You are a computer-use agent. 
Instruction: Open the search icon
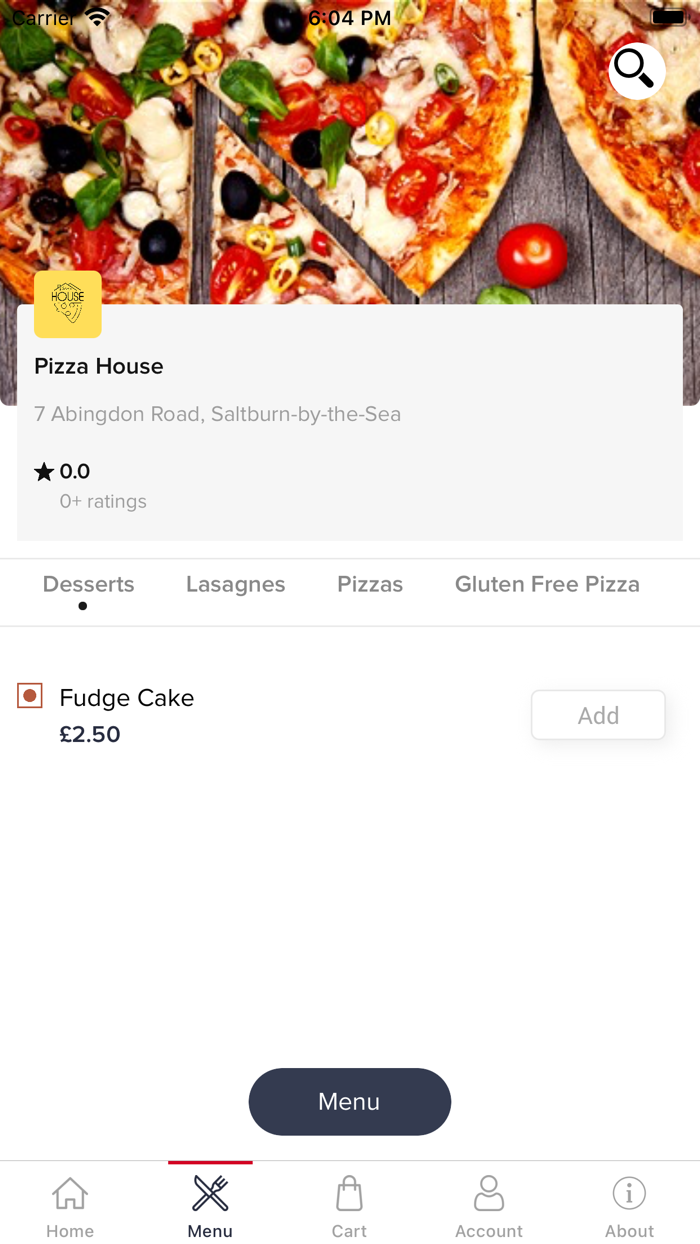click(x=636, y=71)
